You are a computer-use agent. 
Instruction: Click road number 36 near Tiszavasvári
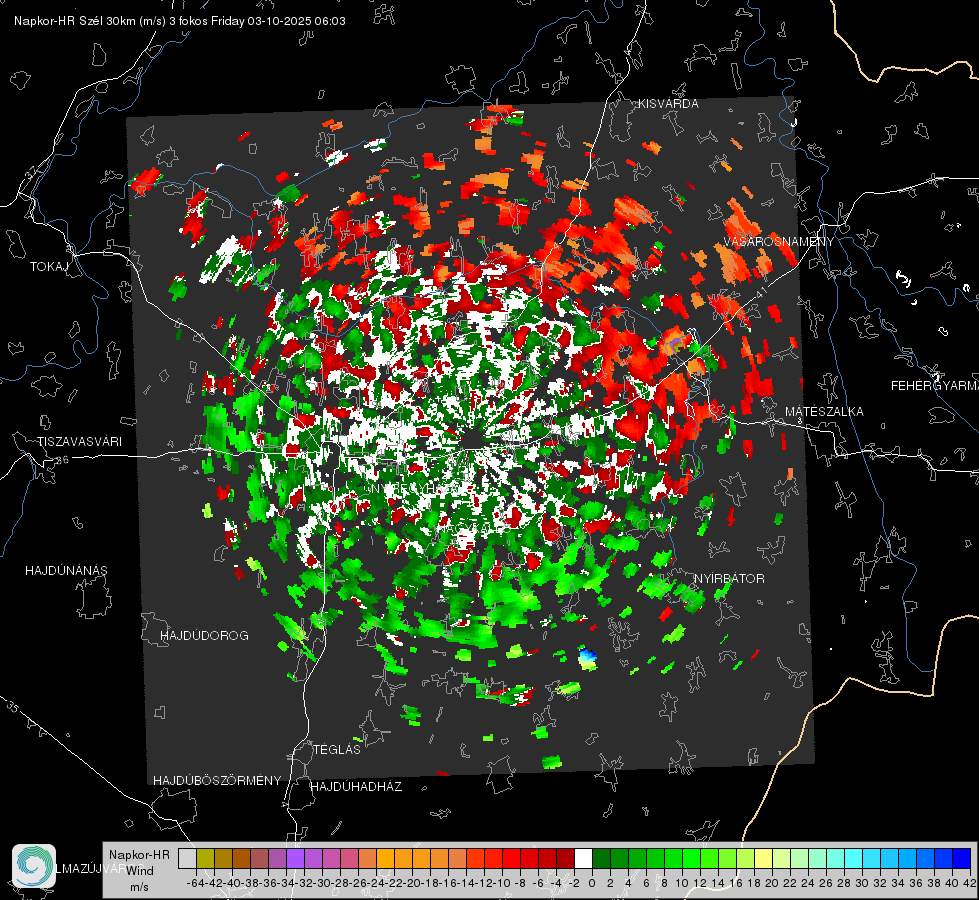pos(62,460)
